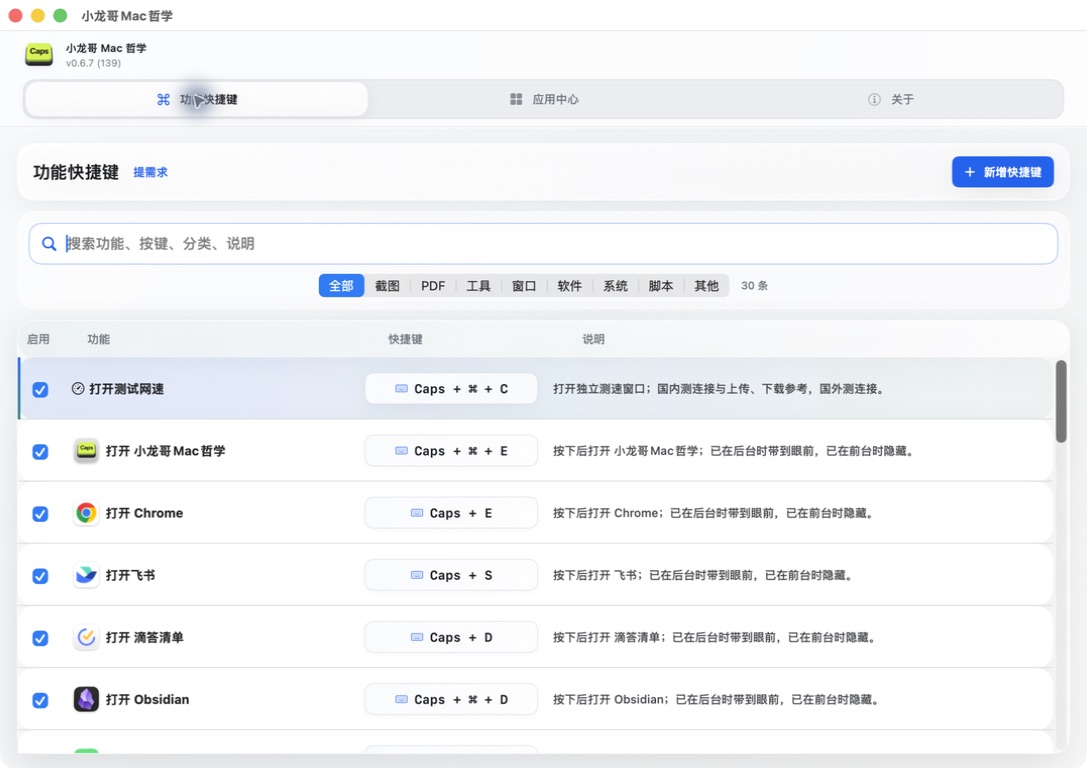Image resolution: width=1087 pixels, height=768 pixels.
Task: Click the 新增快捷键 button
Action: [1002, 172]
